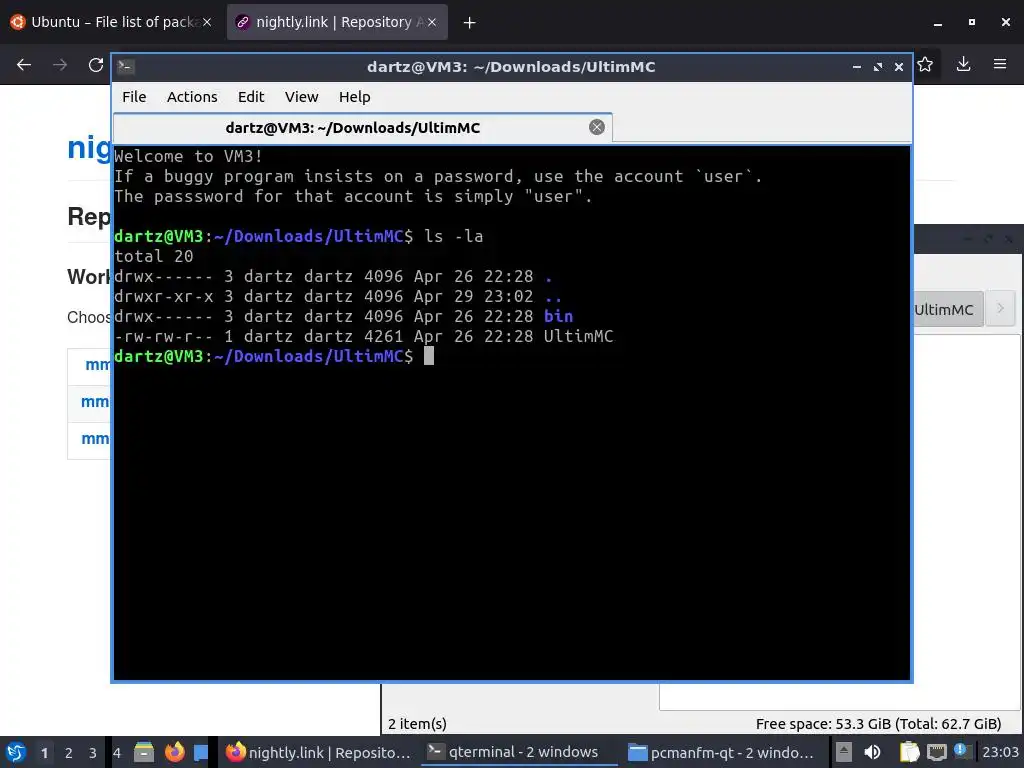Viewport: 1024px width, 768px height.
Task: Click the path bar right arrow in the file manager
Action: (x=1000, y=308)
